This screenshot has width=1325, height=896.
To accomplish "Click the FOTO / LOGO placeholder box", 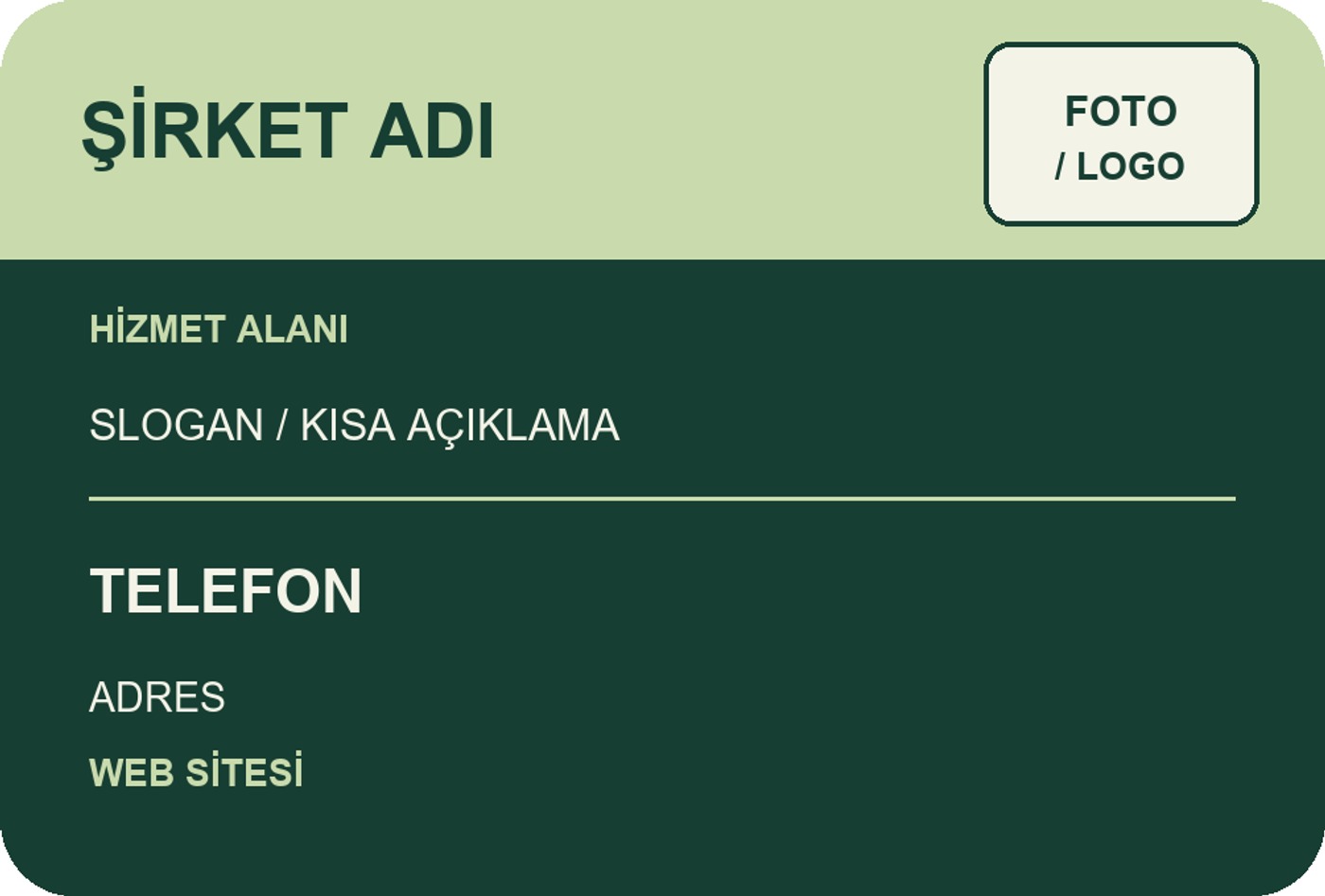I will pos(1122,133).
